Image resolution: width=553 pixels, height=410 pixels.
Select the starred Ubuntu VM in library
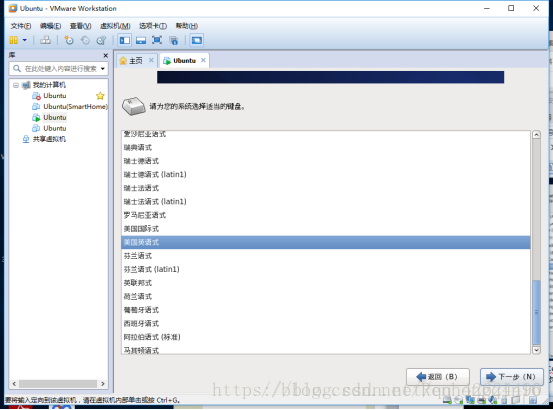pos(55,96)
